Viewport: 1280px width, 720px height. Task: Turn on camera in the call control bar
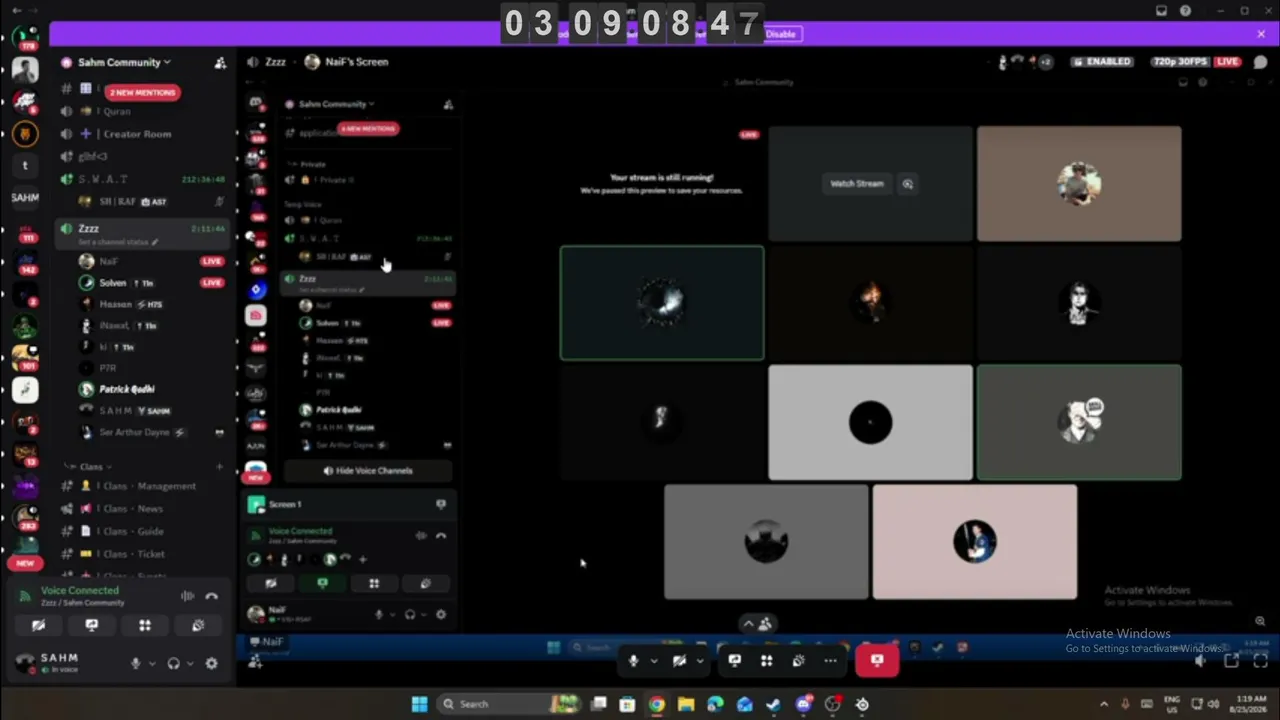[x=679, y=660]
